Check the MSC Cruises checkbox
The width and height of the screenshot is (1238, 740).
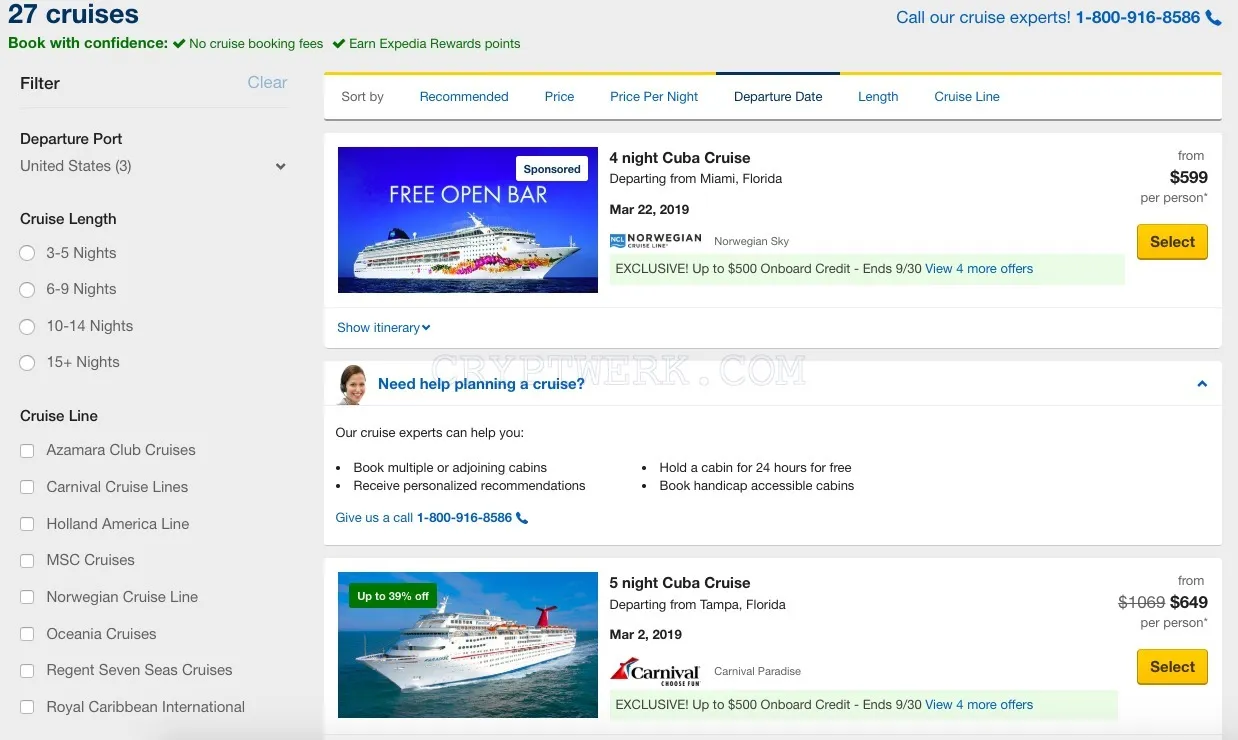click(28, 561)
